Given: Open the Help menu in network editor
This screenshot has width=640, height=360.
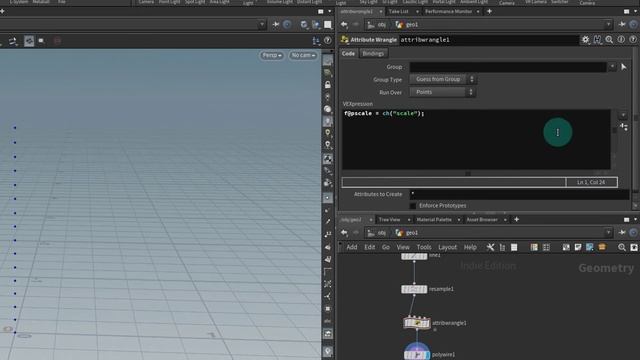Looking at the screenshot, I should 470,247.
